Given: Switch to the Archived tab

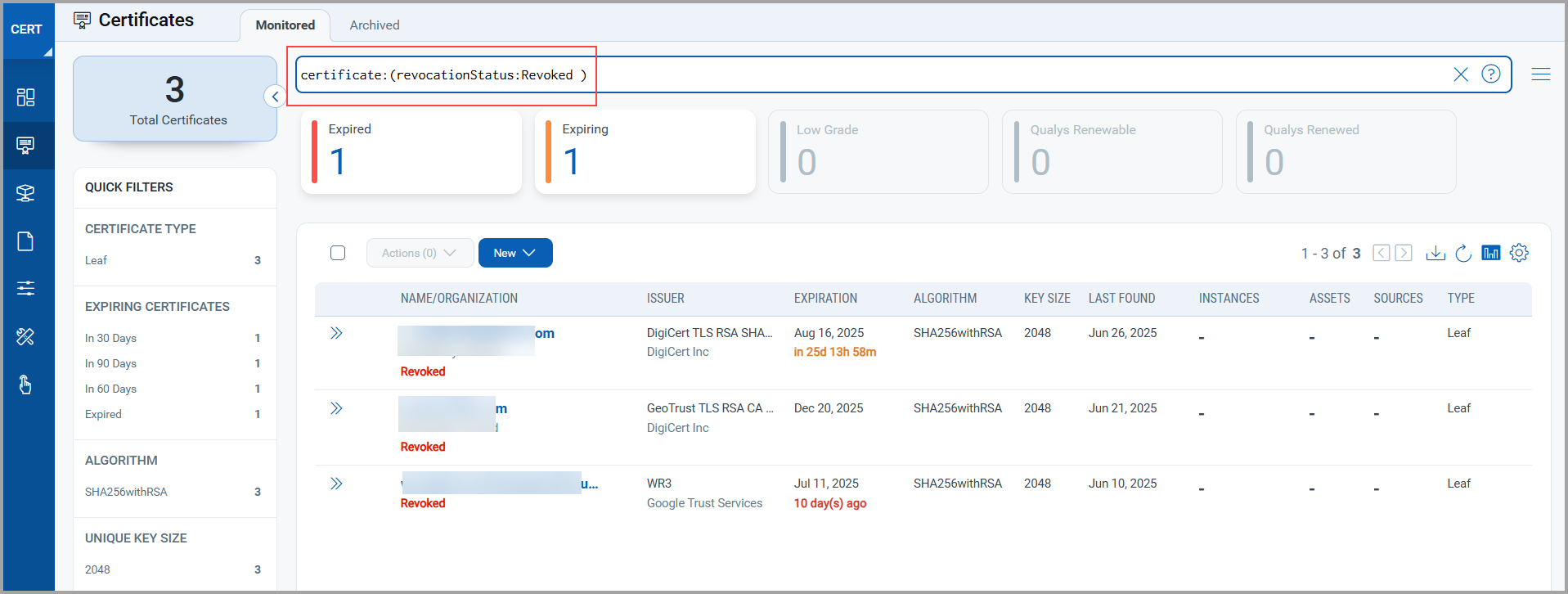Looking at the screenshot, I should pos(375,25).
